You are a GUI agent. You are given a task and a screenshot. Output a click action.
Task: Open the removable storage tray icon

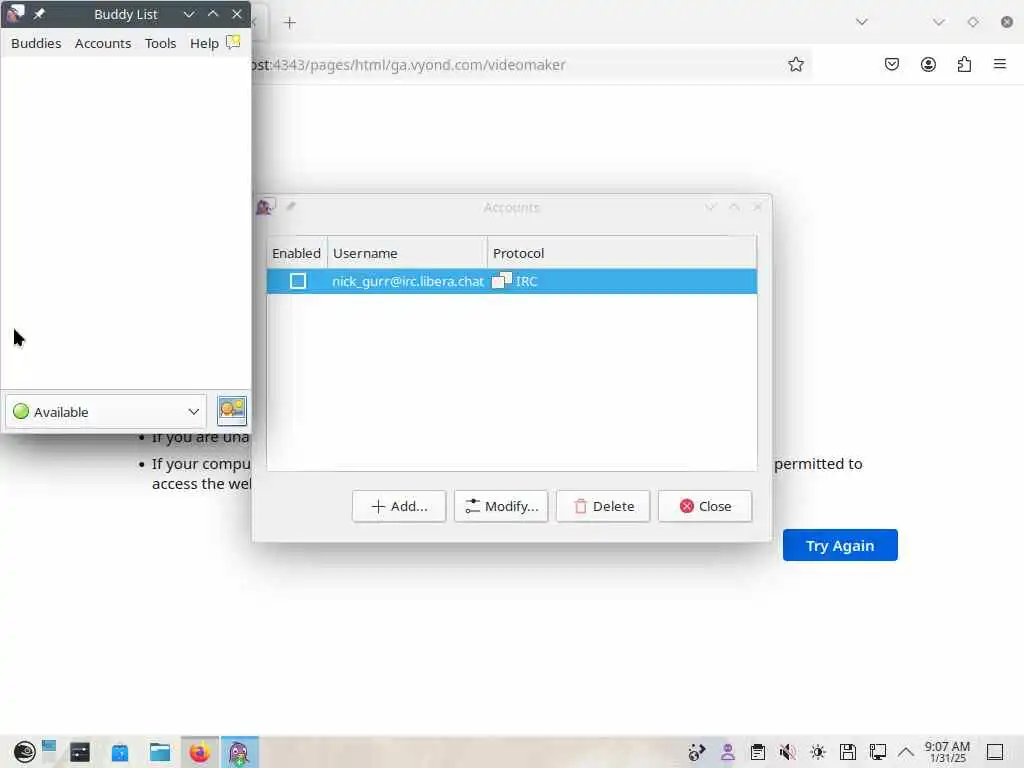[x=848, y=752]
